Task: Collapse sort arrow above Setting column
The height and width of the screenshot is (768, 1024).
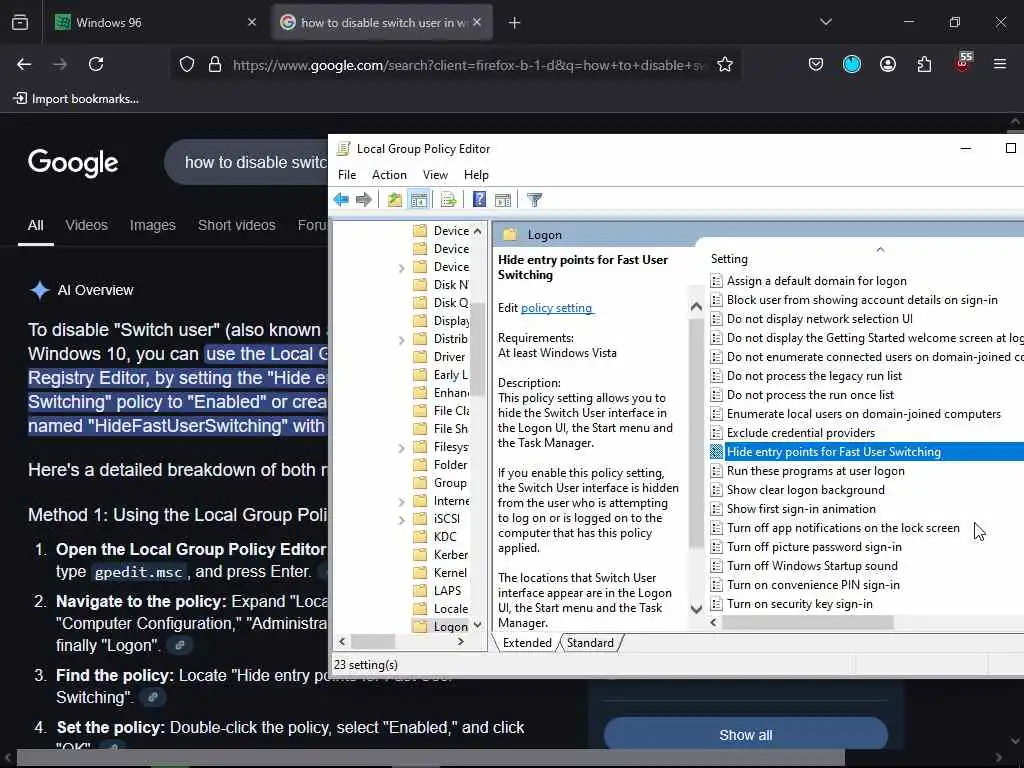Action: pos(880,249)
